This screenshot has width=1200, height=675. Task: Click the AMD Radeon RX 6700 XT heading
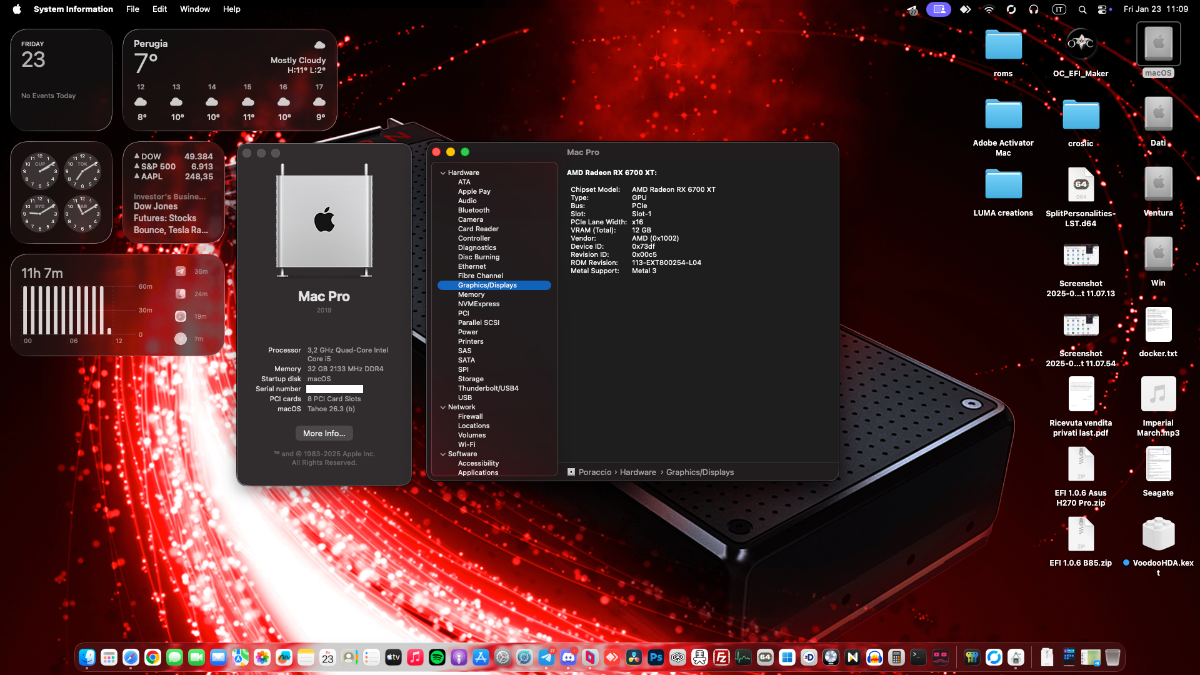[612, 173]
